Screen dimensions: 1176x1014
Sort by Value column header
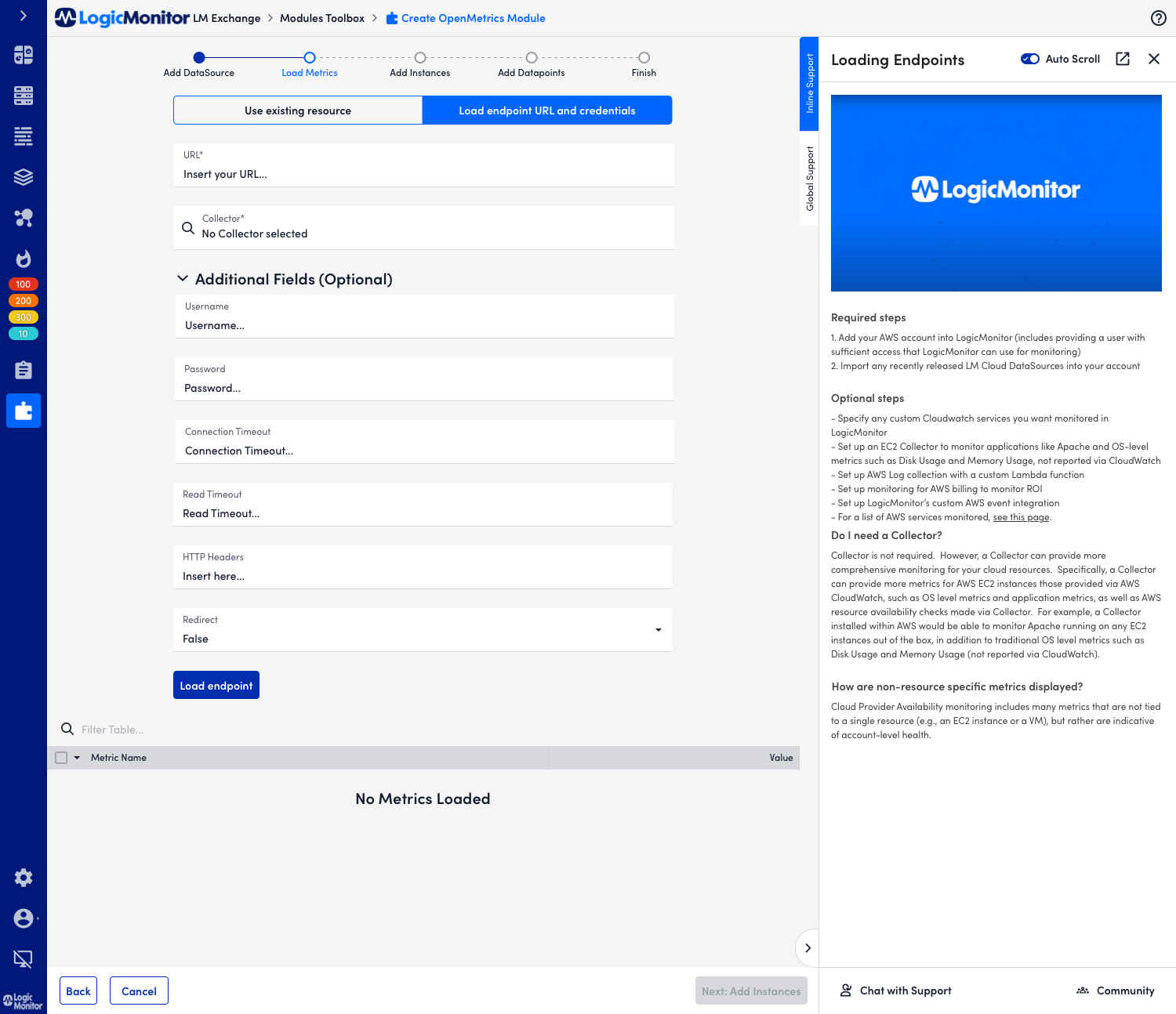(x=781, y=758)
